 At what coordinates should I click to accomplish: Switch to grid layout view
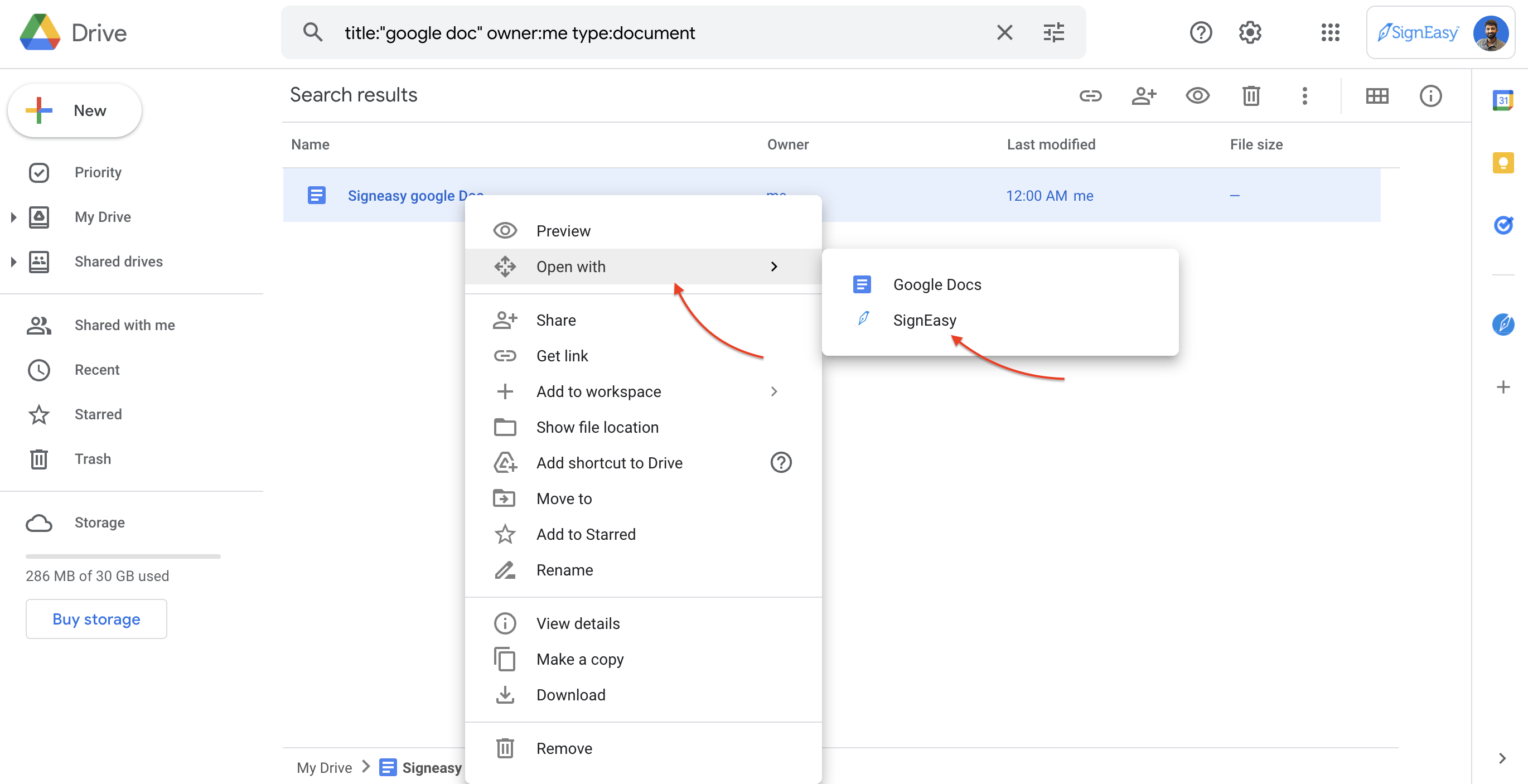1377,95
